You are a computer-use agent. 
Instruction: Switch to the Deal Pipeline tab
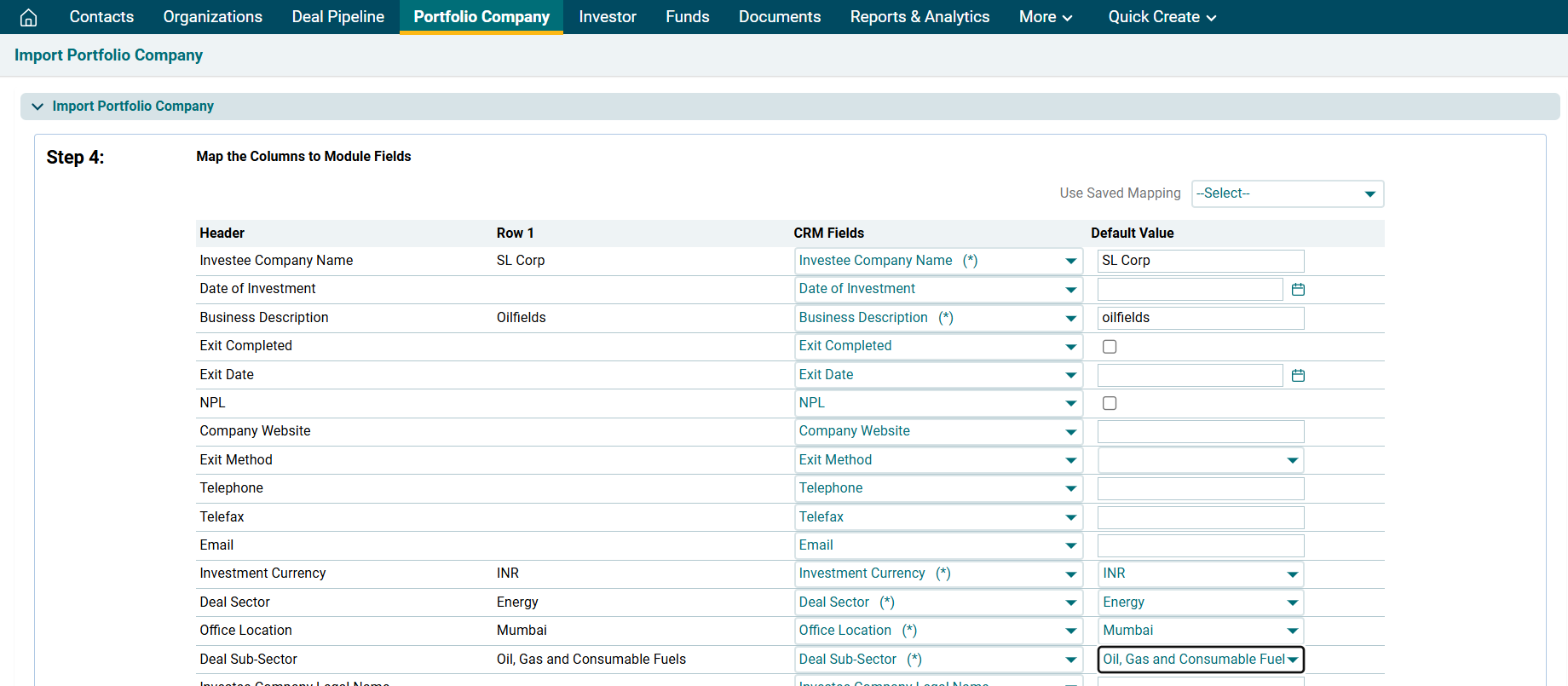pos(337,17)
